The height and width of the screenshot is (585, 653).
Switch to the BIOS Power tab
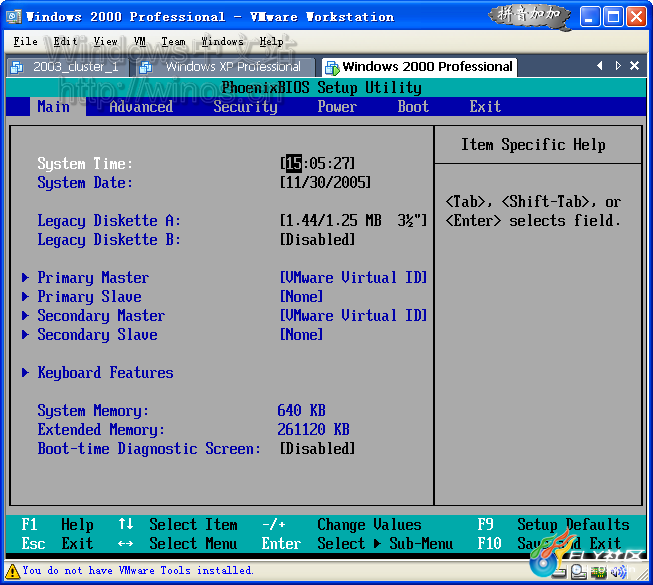(337, 107)
